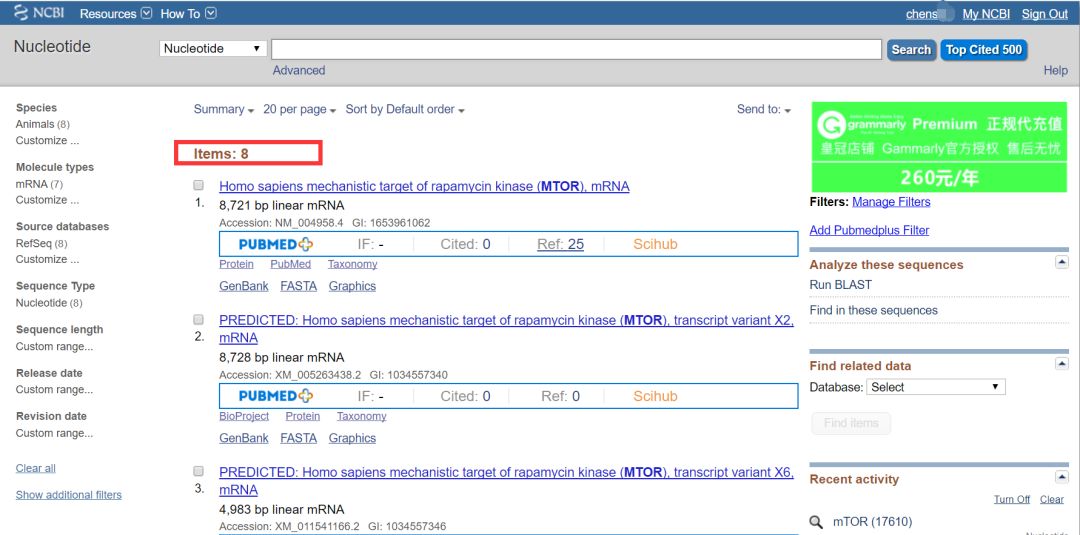Open FASTA view for result 1
This screenshot has height=535, width=1080.
click(298, 286)
